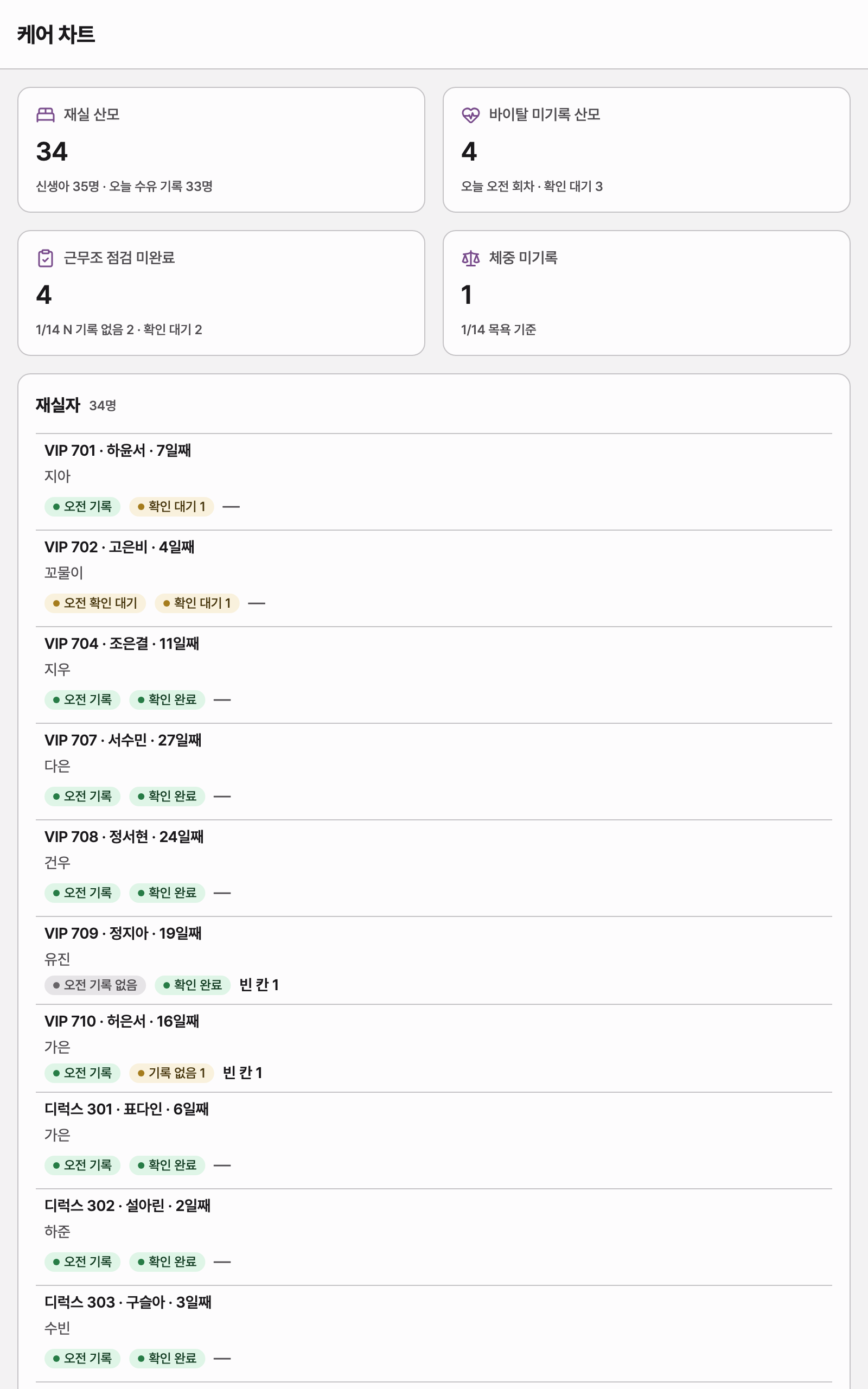Viewport: 868px width, 1389px height.
Task: Click the clipboard check icon for 근무조 점검 미완료
Action: pyautogui.click(x=46, y=258)
